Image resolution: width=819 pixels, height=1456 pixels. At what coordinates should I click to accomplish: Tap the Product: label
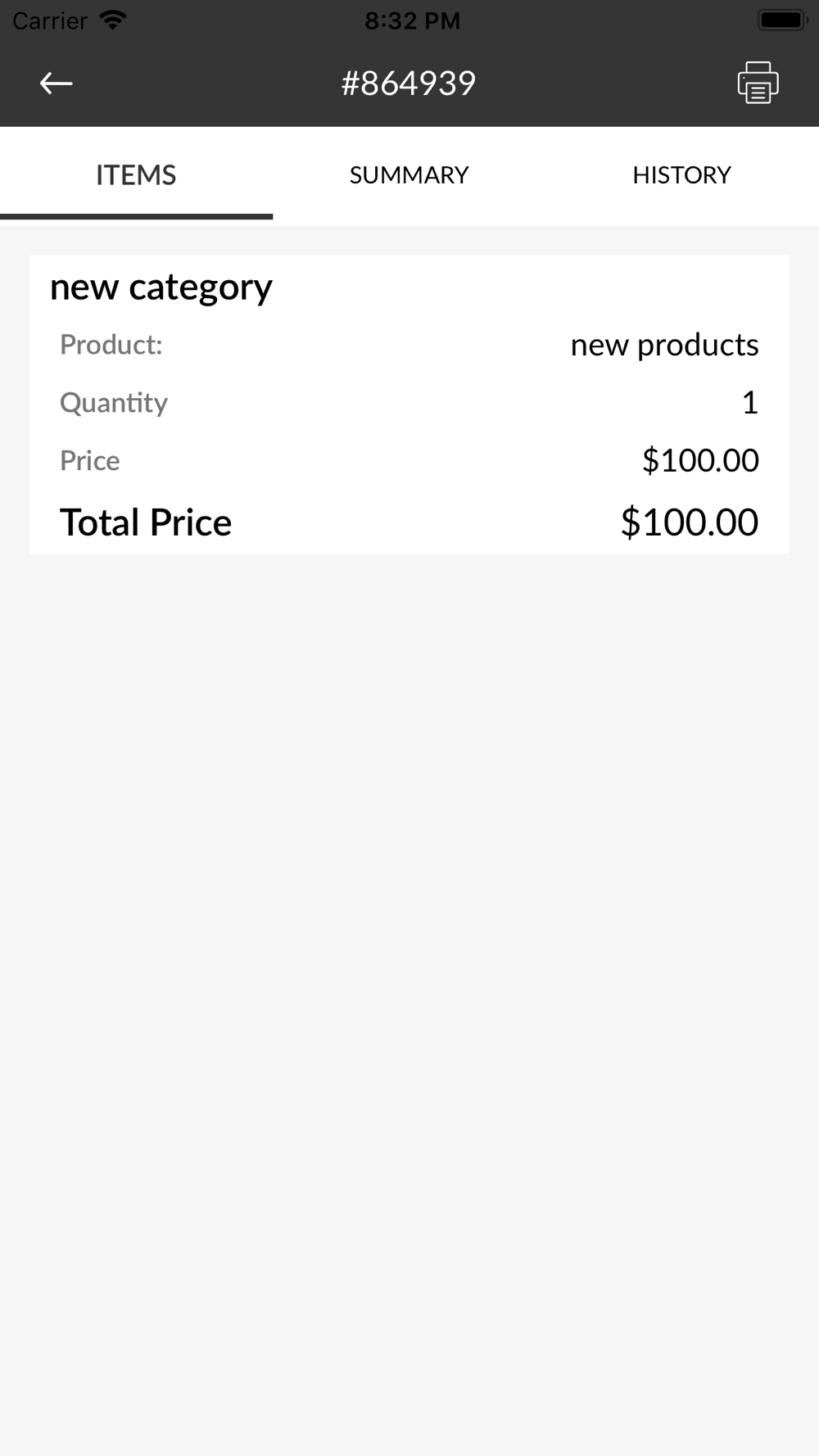[x=111, y=345]
